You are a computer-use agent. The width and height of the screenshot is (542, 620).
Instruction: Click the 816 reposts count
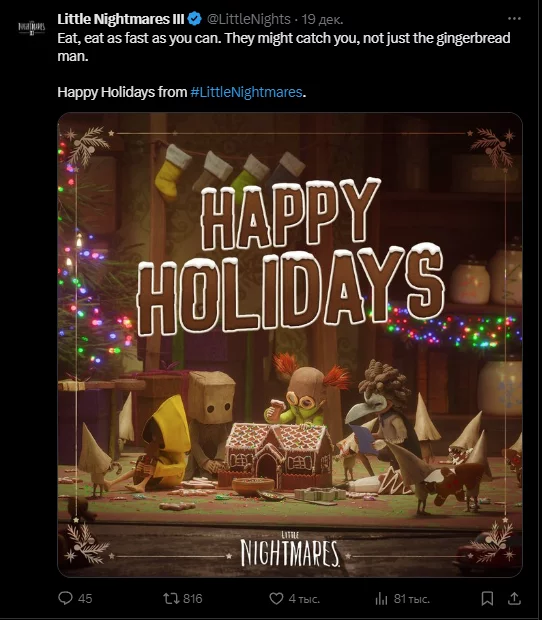pos(193,599)
